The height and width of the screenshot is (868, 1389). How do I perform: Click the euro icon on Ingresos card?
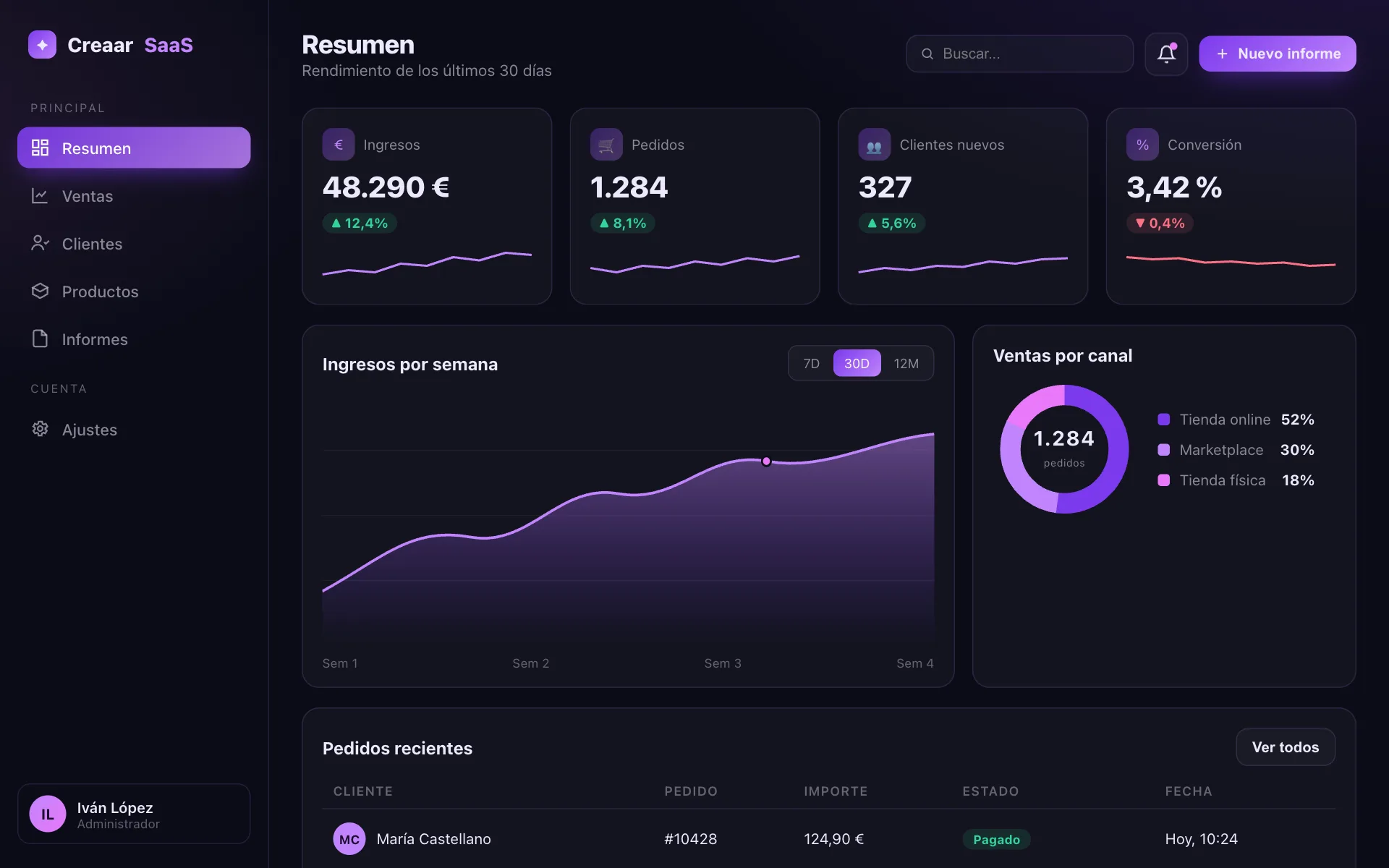[338, 145]
